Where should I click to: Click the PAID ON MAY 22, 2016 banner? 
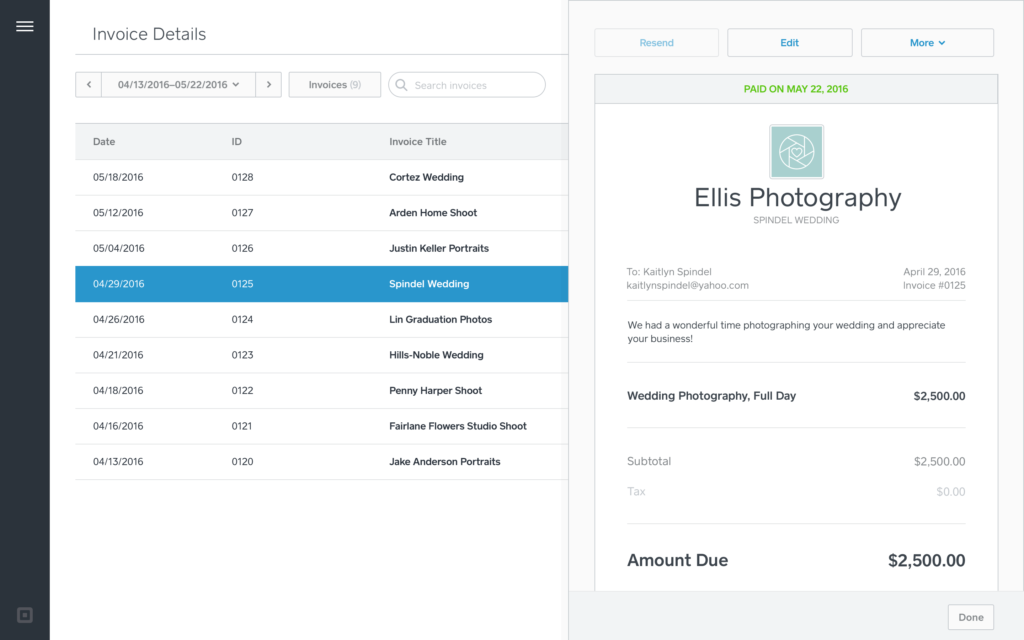796,88
